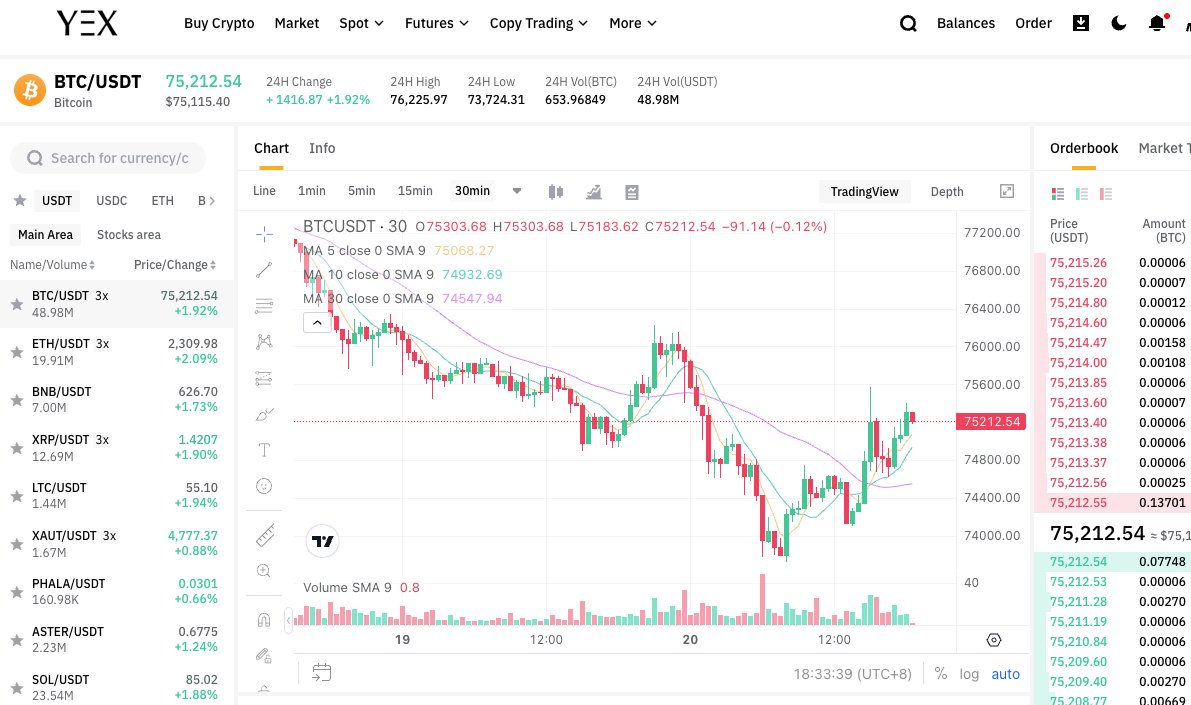Switch chart to Depth view
This screenshot has height=705, width=1191.
[x=947, y=191]
